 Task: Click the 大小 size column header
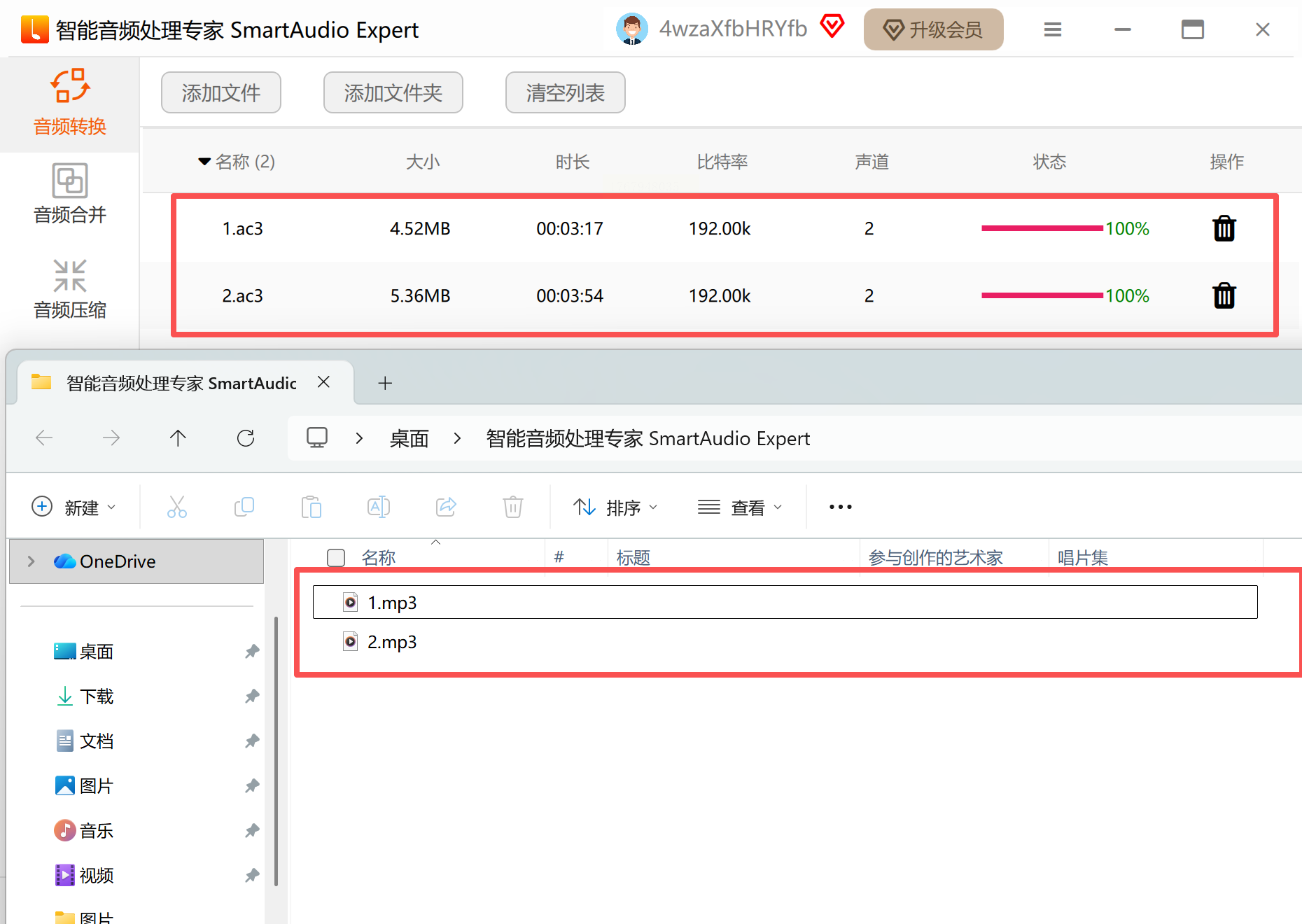click(423, 162)
